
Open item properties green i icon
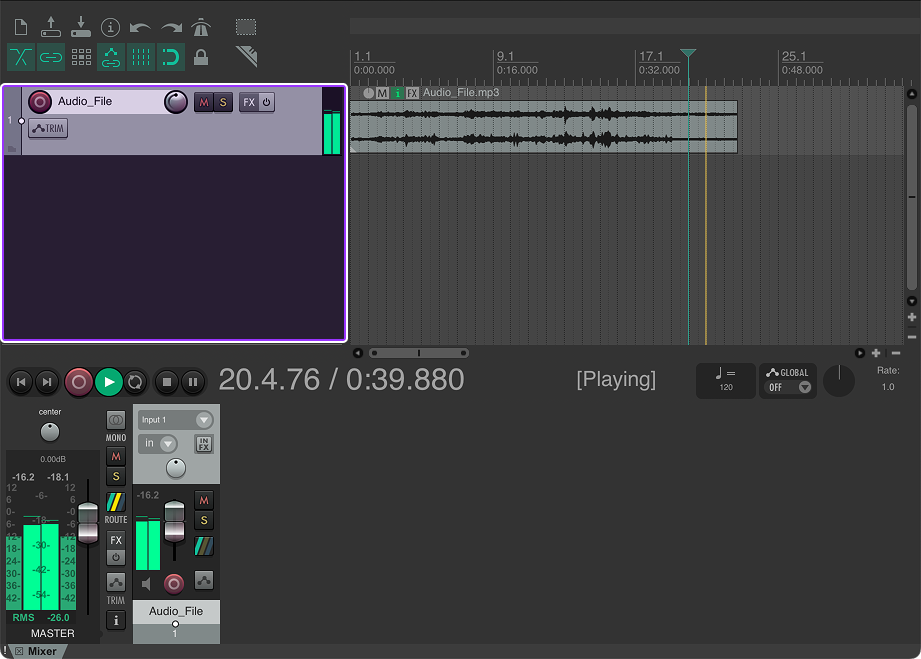pyautogui.click(x=398, y=93)
